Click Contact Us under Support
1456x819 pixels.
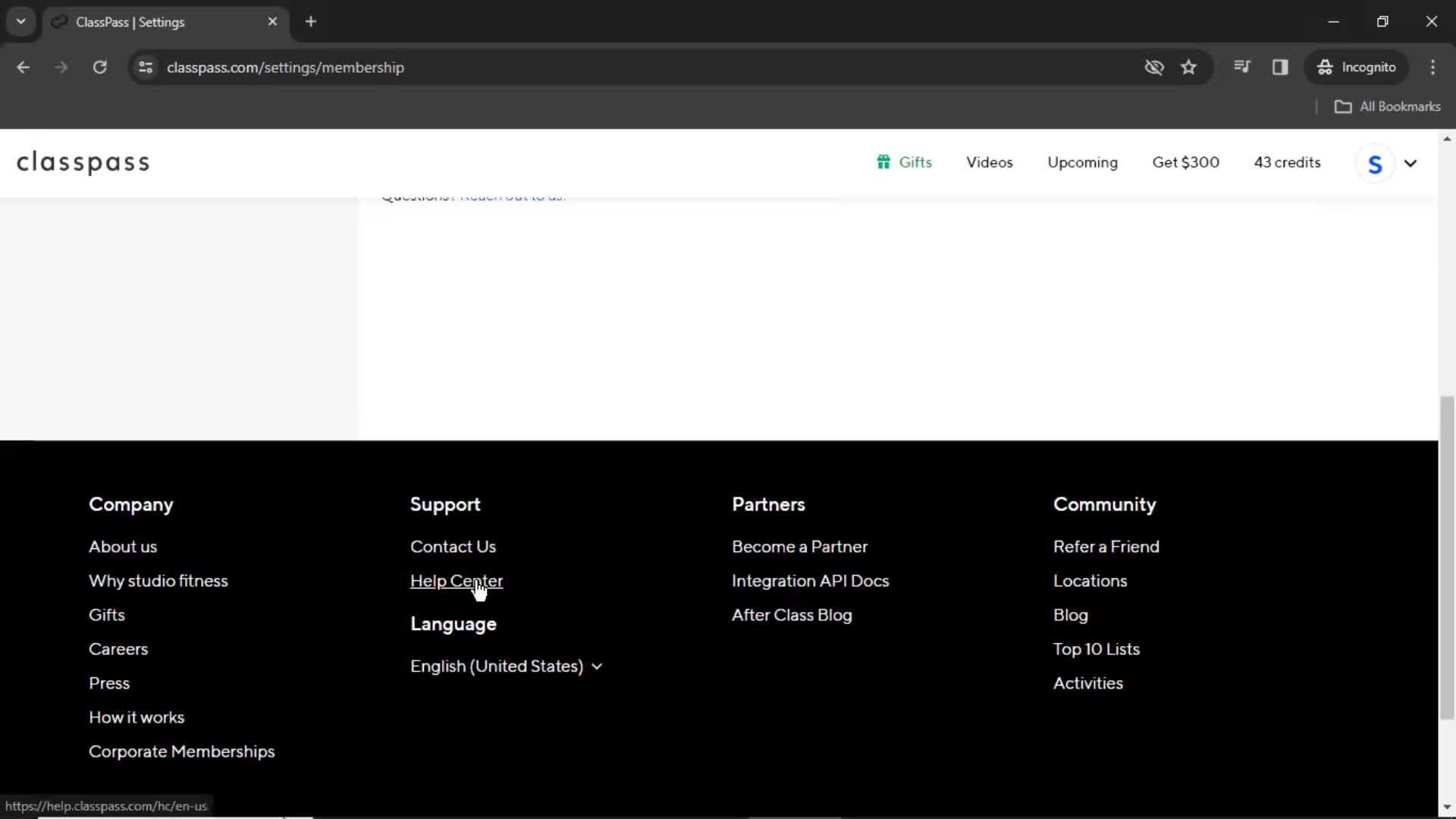point(453,547)
